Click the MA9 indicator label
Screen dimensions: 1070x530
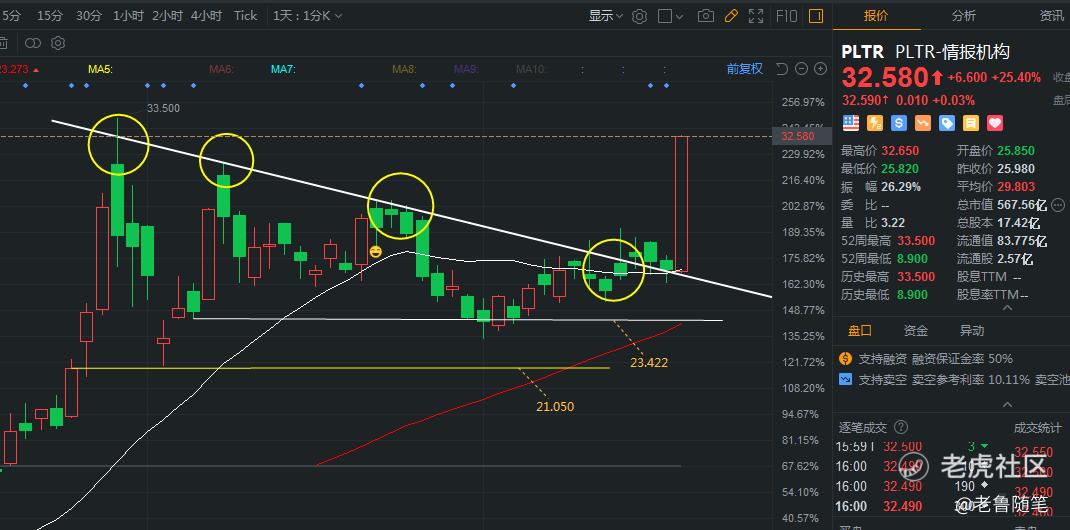[x=467, y=68]
